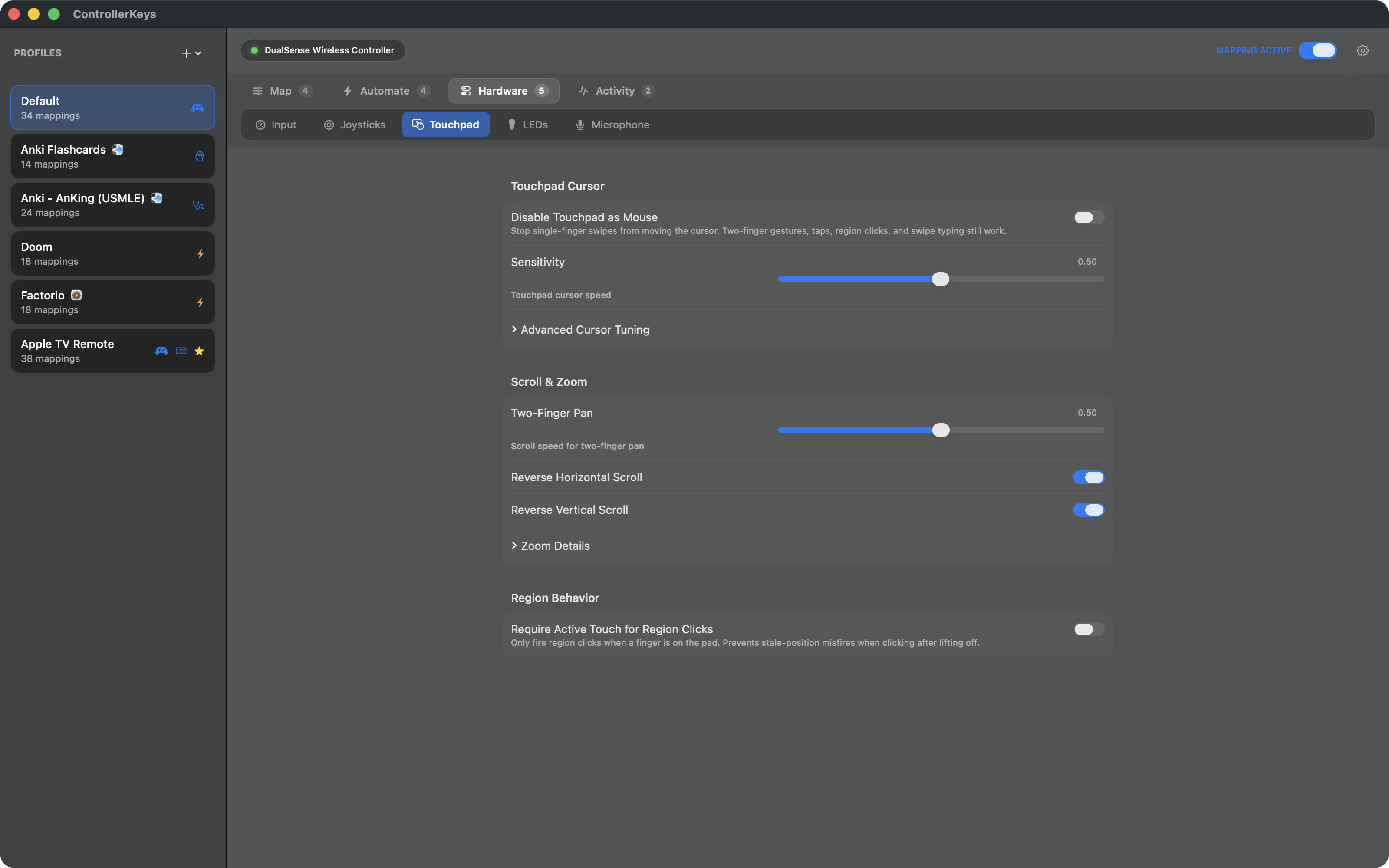Click the lightning bolt icon on Doom
1389x868 pixels.
click(200, 254)
